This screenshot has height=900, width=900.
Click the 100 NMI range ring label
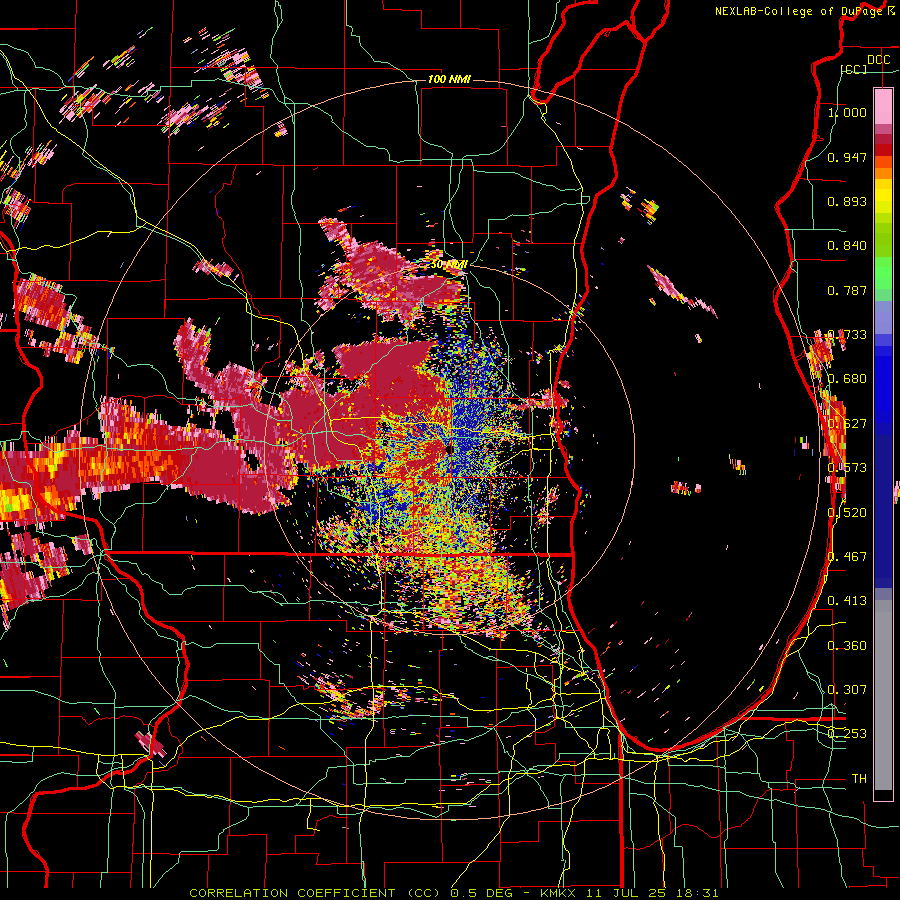tap(449, 79)
